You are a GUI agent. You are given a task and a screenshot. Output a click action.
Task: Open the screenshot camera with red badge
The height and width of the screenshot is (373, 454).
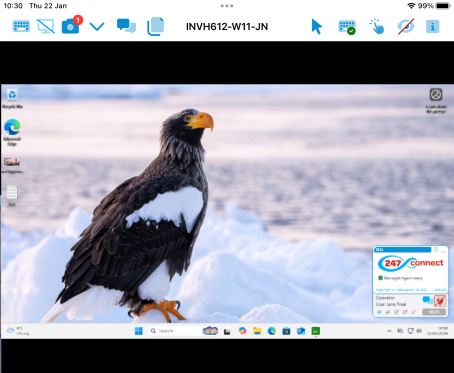click(71, 26)
